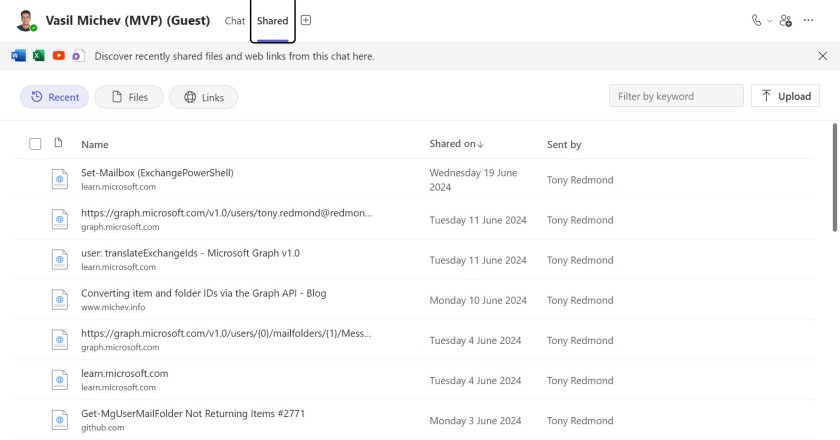Dismiss the discover shared files banner
The height and width of the screenshot is (440, 840).
click(x=823, y=56)
